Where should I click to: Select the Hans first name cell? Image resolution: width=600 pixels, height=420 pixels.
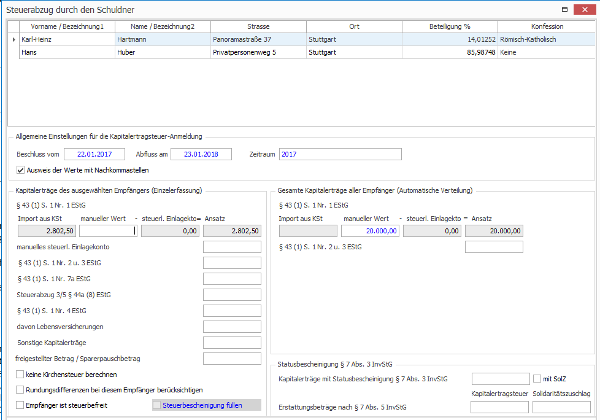67,52
